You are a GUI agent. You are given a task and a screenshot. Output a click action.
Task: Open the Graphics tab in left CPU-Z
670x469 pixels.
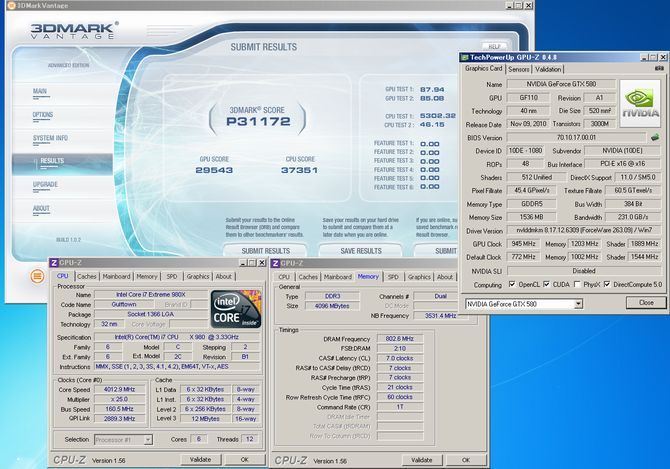[198, 276]
